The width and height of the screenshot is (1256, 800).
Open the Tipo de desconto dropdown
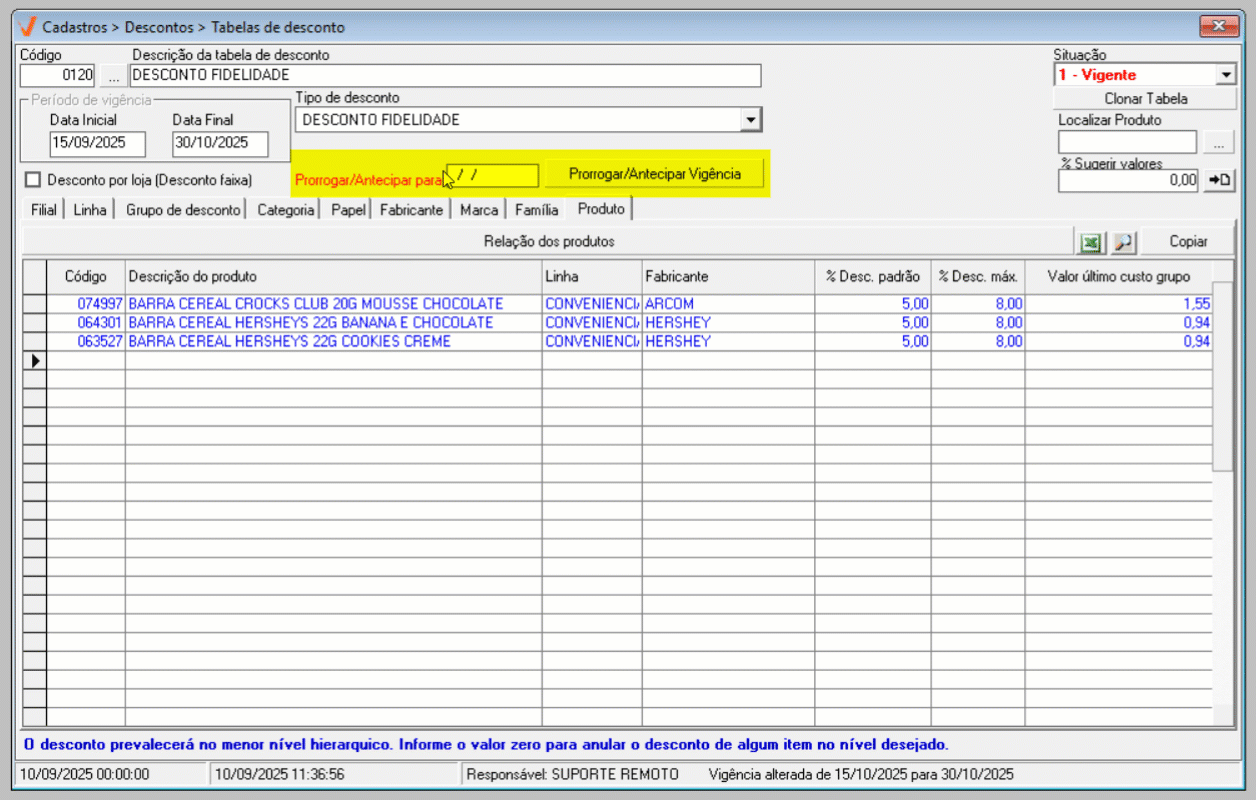[x=750, y=120]
